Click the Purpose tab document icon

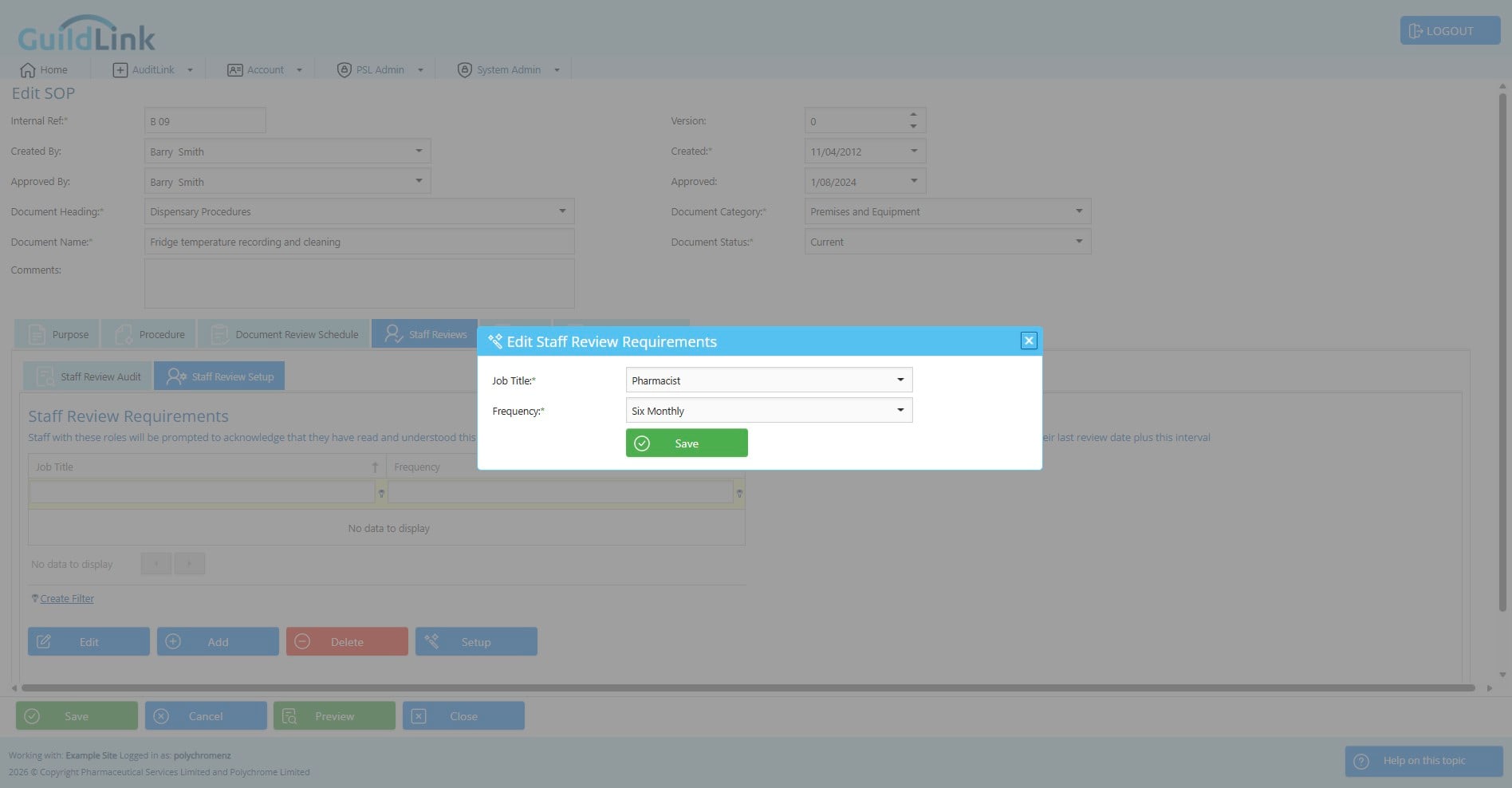37,334
